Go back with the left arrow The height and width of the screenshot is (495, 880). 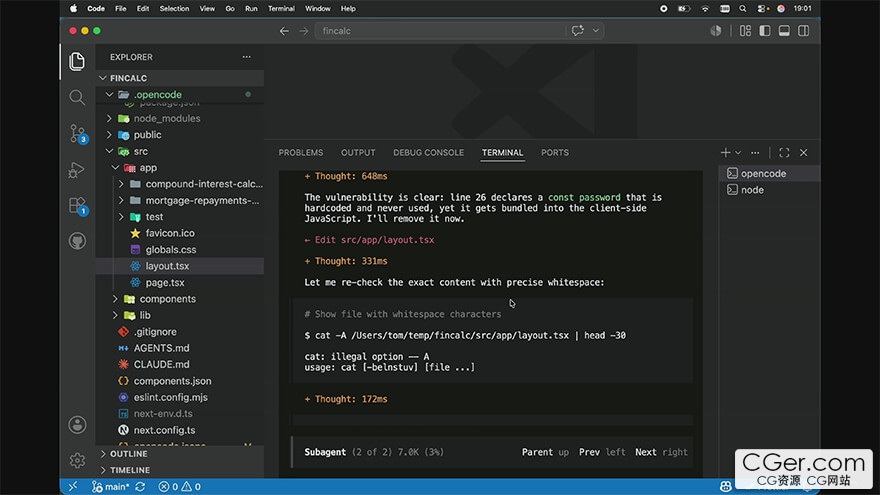(284, 31)
